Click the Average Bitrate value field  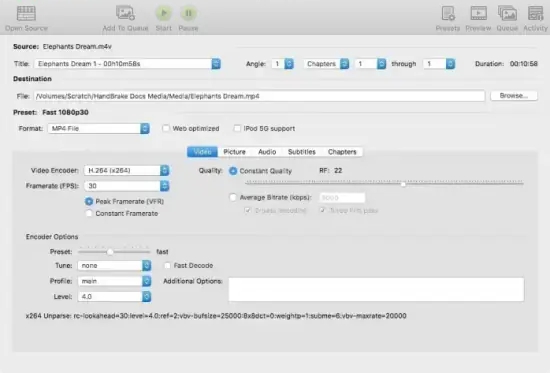[342, 198]
